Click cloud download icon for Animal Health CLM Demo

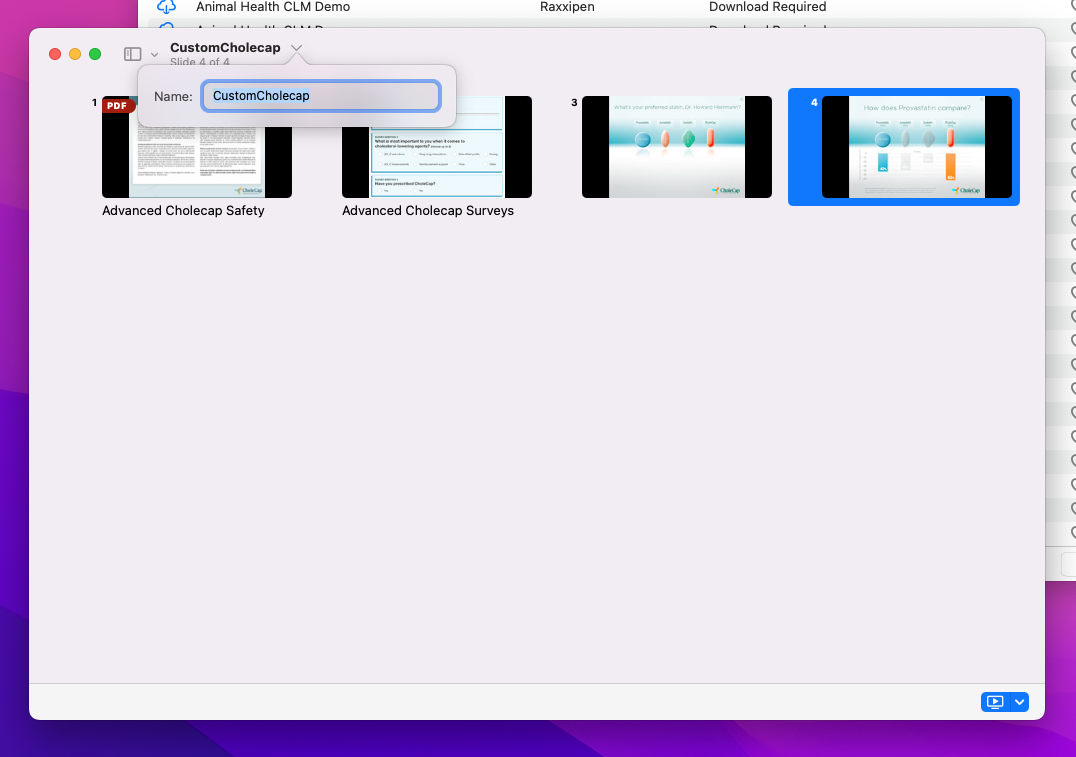point(166,7)
